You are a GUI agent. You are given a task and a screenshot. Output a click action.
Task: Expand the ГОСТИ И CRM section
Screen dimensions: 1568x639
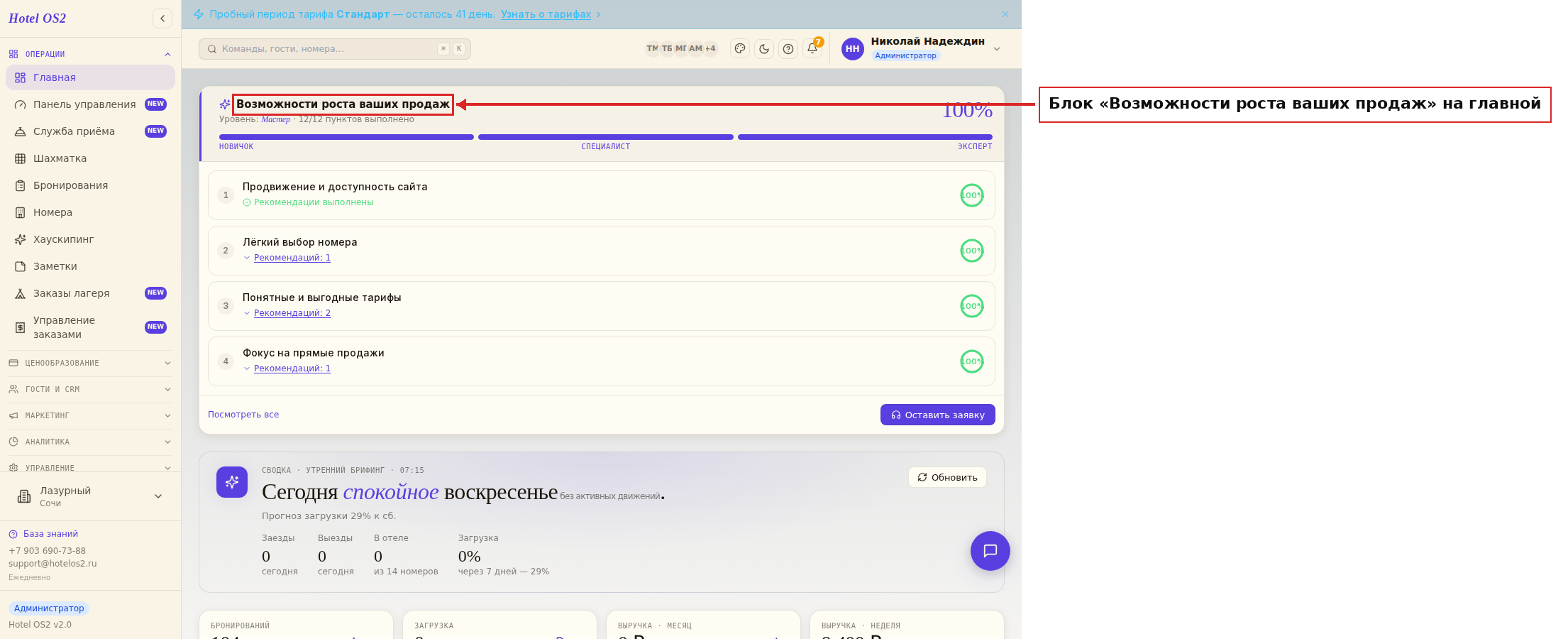pos(90,389)
